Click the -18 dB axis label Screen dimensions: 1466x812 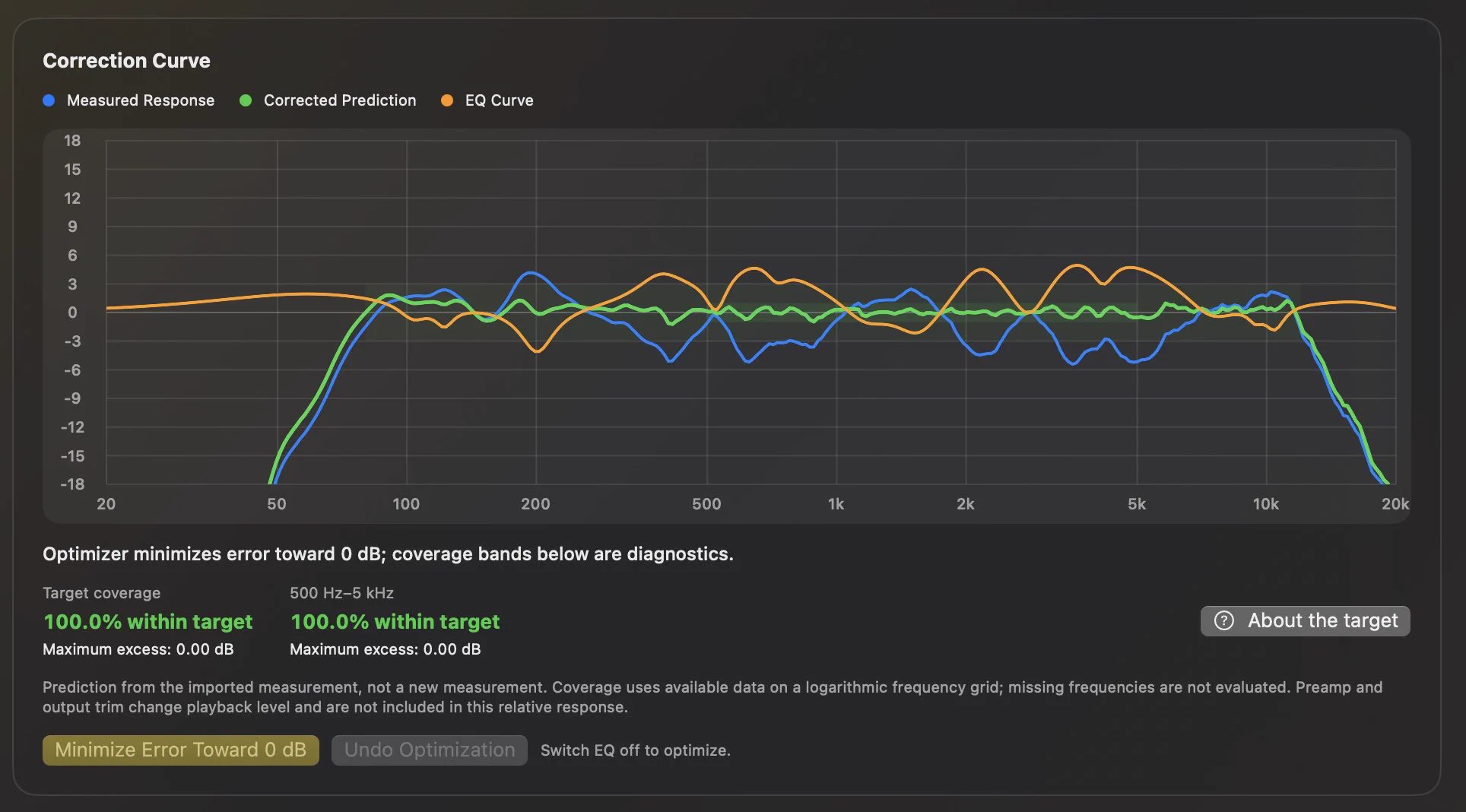click(72, 484)
